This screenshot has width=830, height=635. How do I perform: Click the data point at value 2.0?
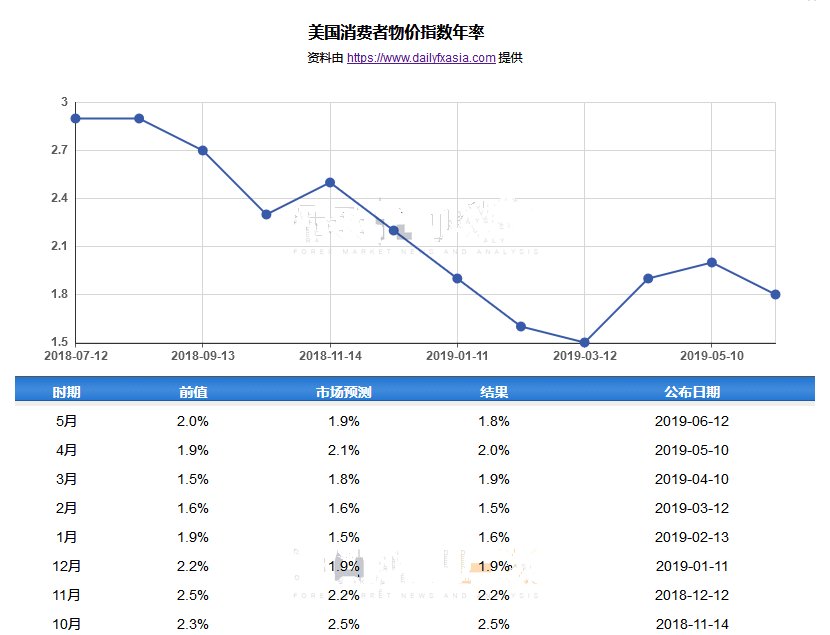pyautogui.click(x=712, y=262)
